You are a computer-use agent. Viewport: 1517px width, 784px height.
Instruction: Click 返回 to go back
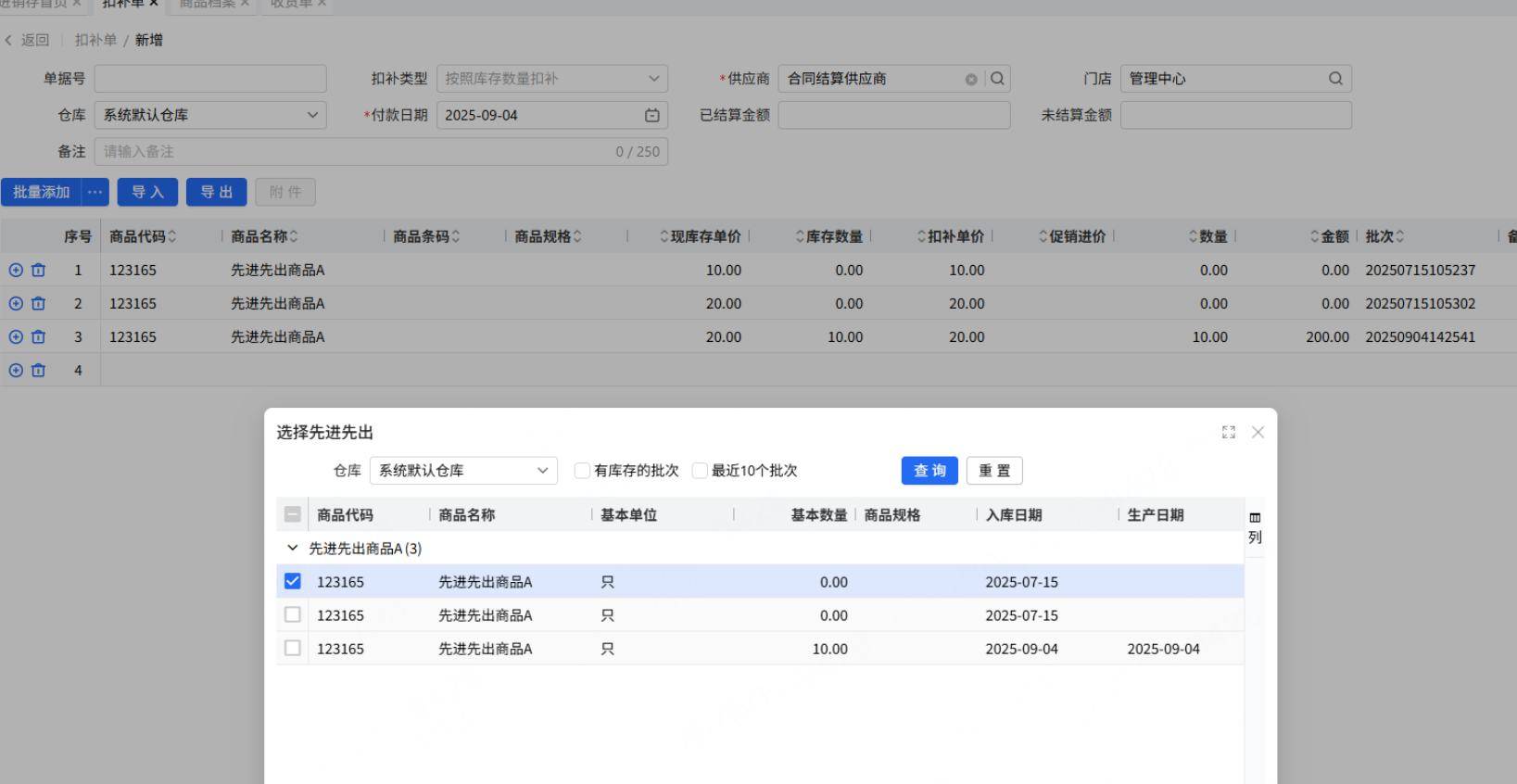pyautogui.click(x=28, y=40)
